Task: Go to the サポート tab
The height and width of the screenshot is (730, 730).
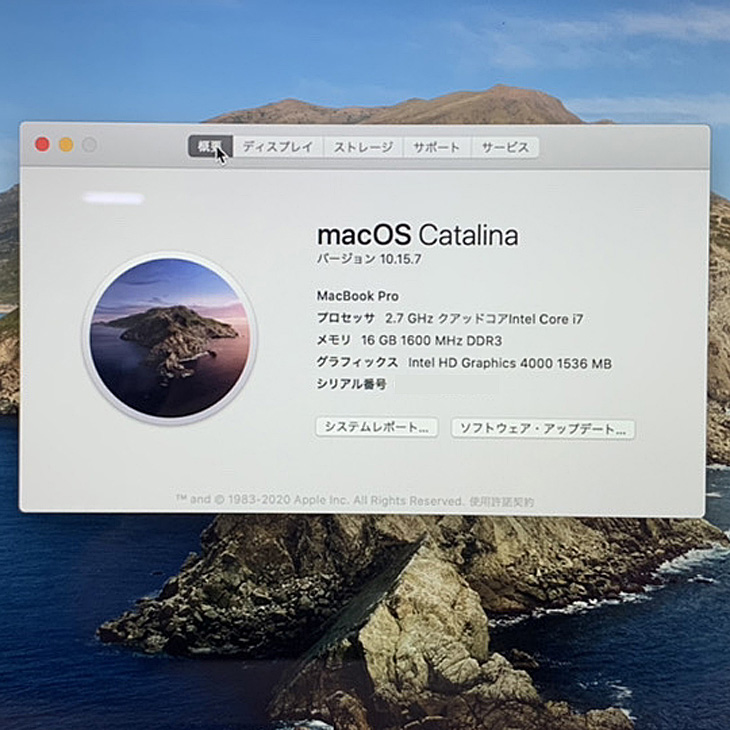Action: coord(437,148)
